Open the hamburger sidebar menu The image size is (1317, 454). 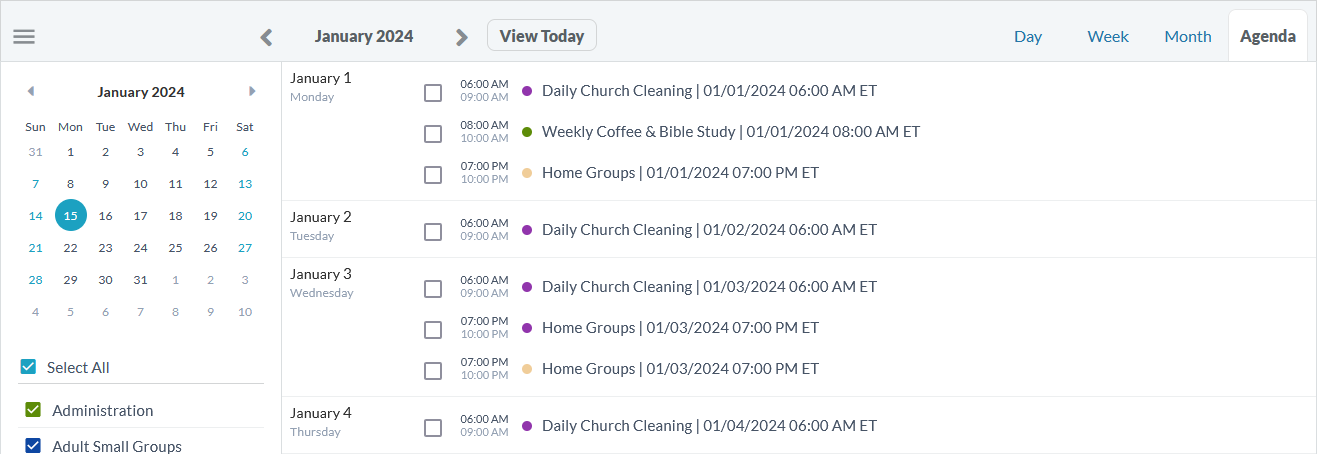(x=24, y=37)
